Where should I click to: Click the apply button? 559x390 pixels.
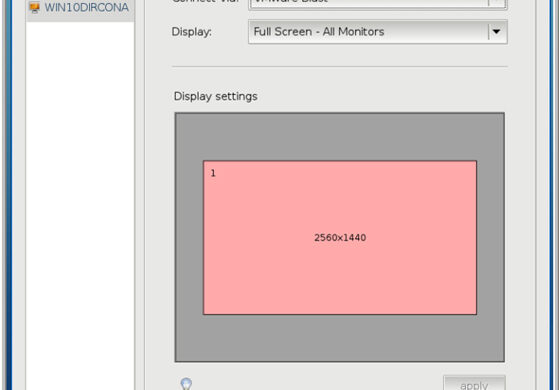tap(474, 384)
